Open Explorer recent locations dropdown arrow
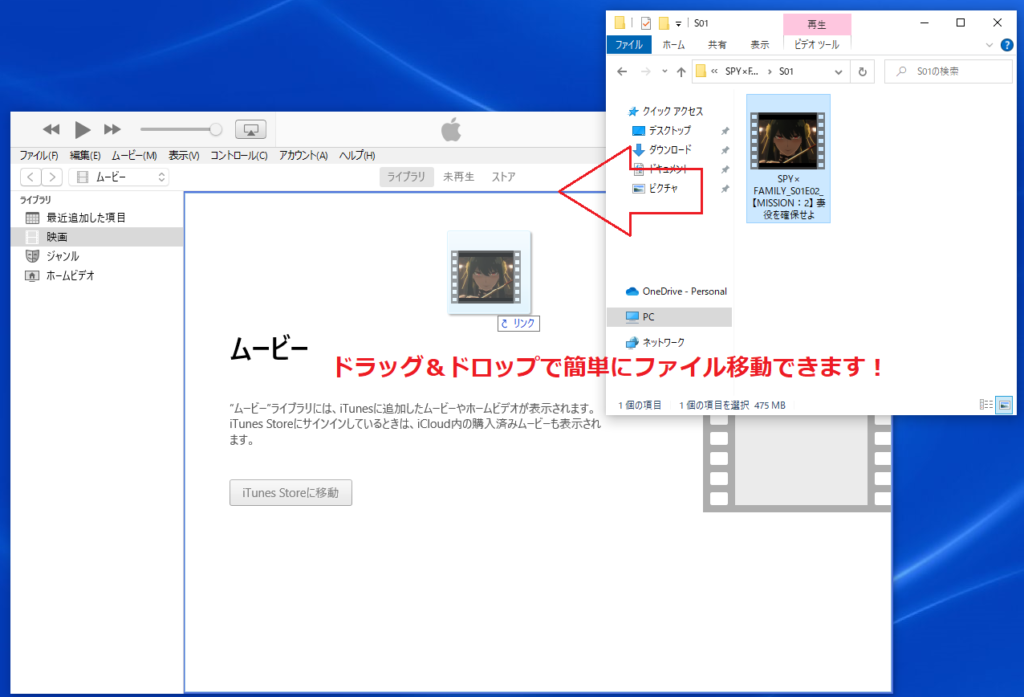This screenshot has height=697, width=1024. pyautogui.click(x=665, y=72)
